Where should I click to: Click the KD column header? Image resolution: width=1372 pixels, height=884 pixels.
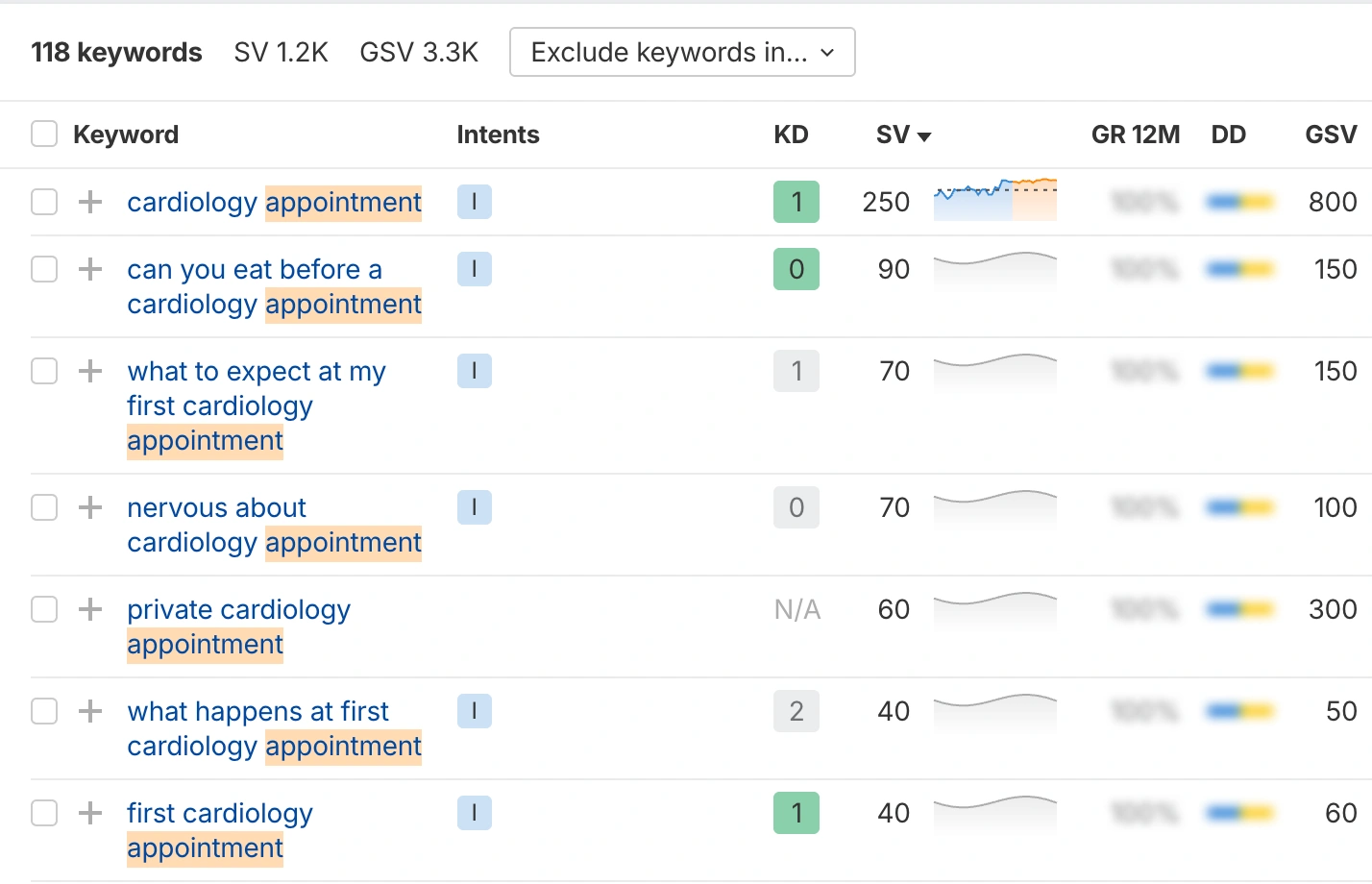click(791, 135)
